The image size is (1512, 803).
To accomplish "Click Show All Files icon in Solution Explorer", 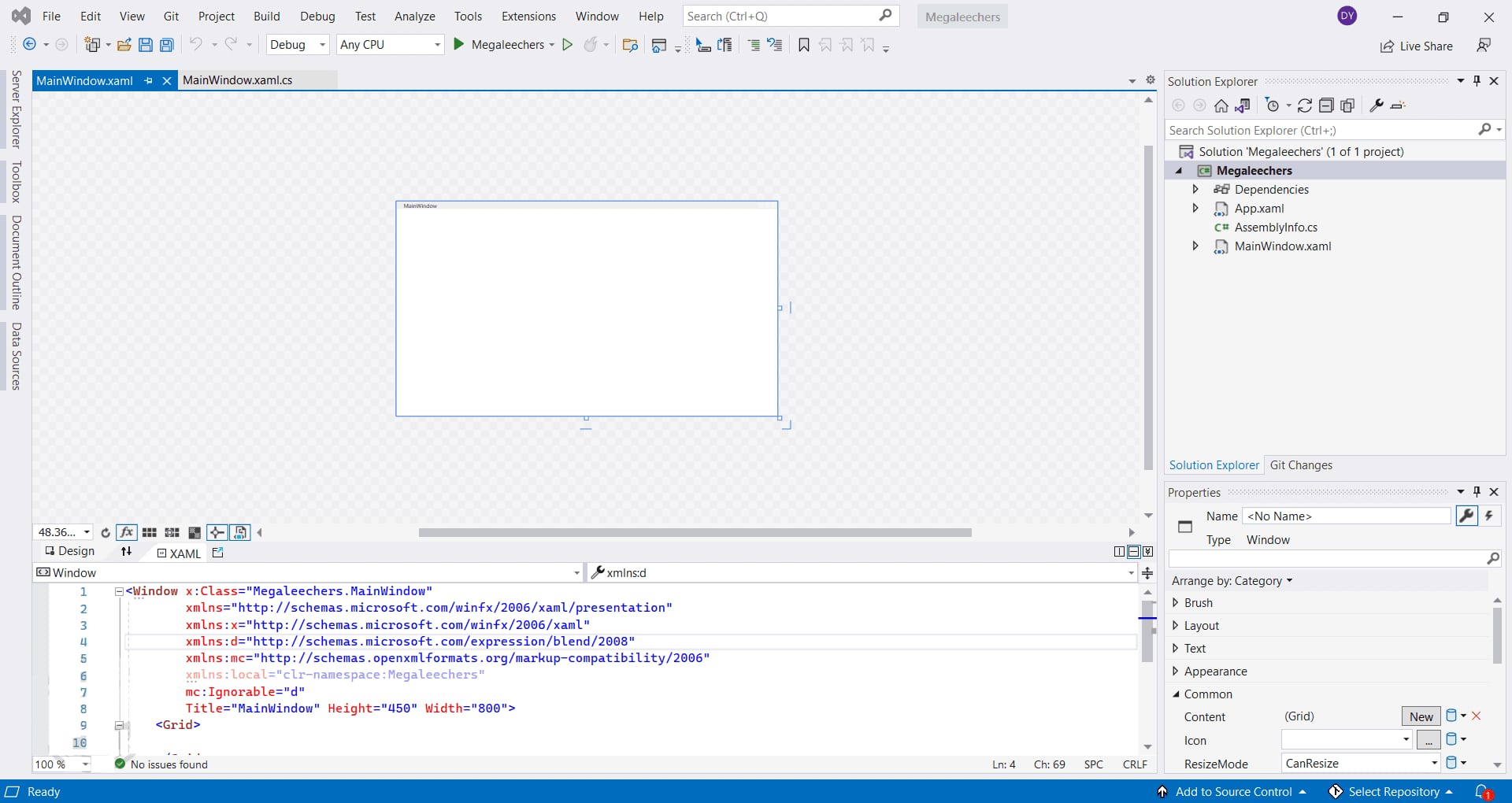I will (x=1347, y=105).
